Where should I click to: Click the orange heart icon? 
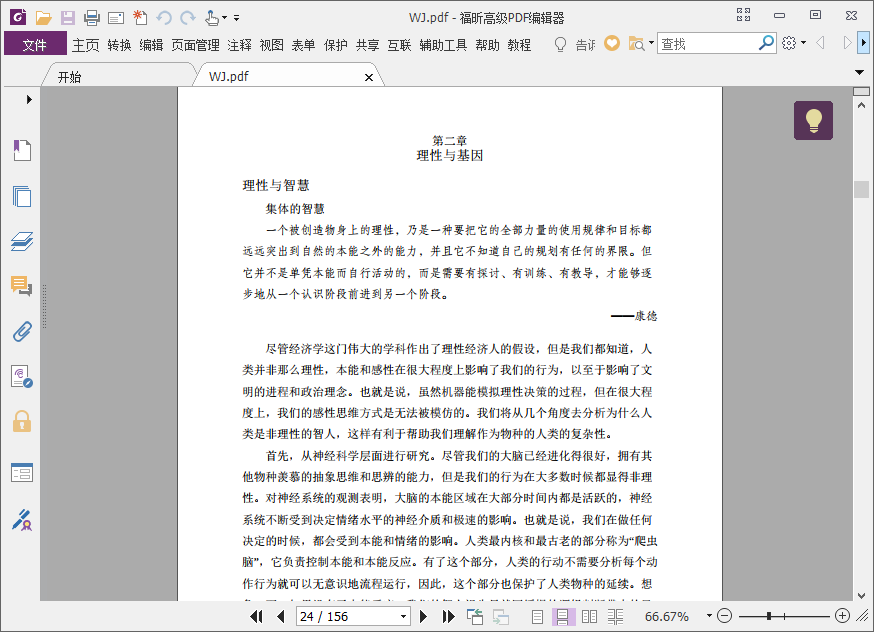[612, 43]
